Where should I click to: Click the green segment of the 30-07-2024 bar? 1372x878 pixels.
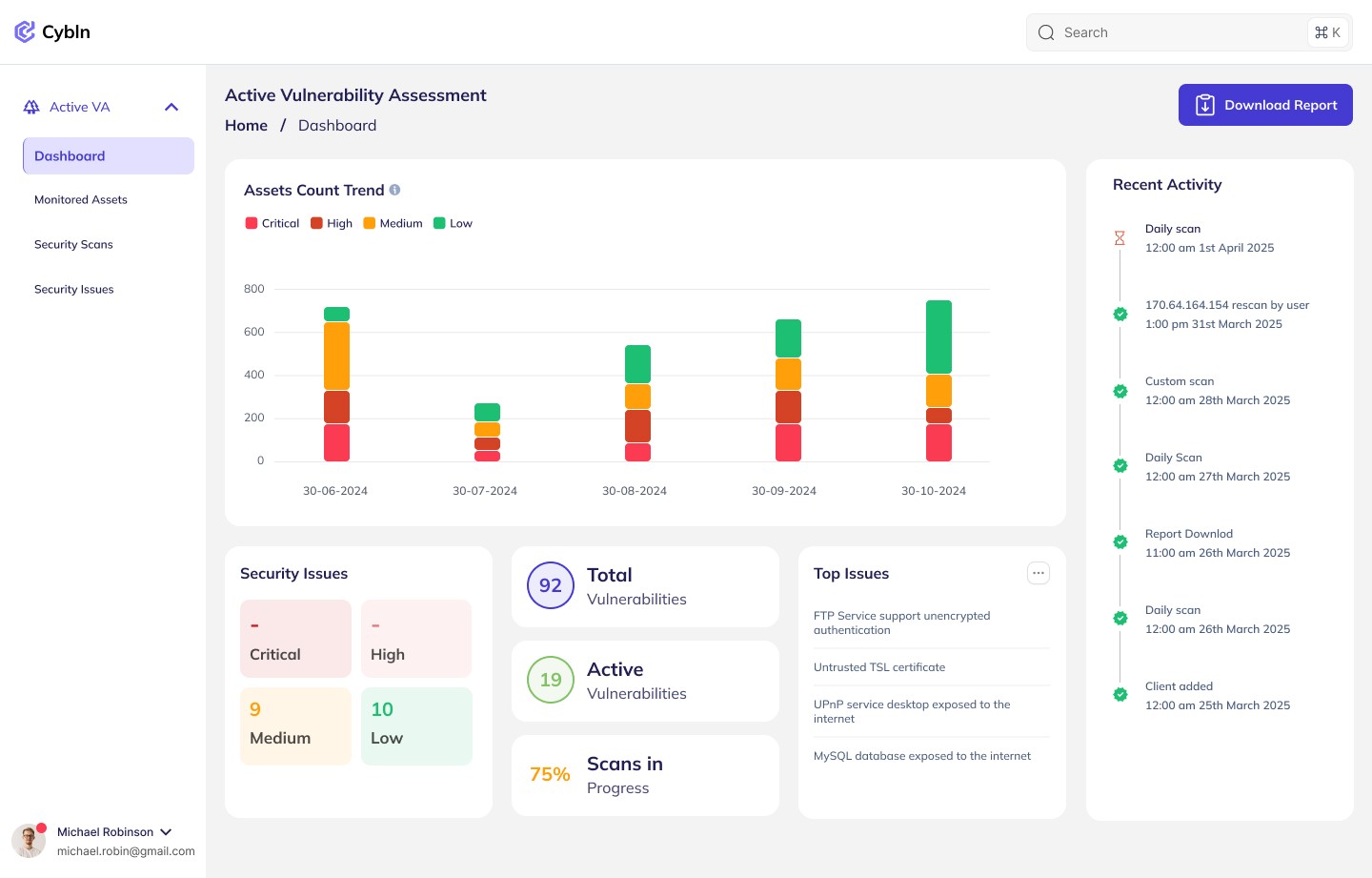[x=487, y=412]
